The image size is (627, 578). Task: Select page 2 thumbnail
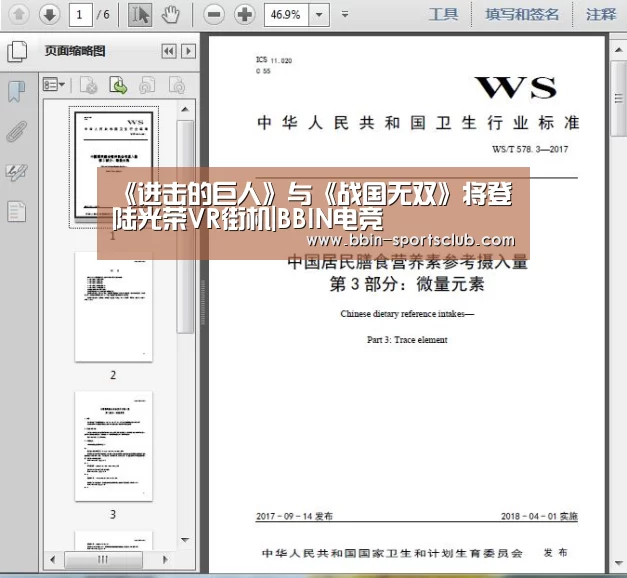114,307
